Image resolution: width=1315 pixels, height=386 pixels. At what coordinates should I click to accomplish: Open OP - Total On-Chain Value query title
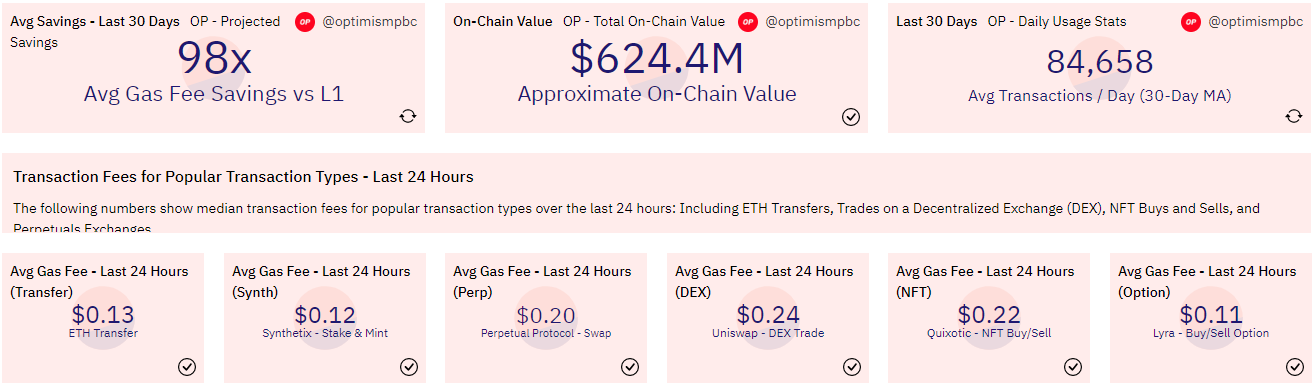(x=644, y=21)
